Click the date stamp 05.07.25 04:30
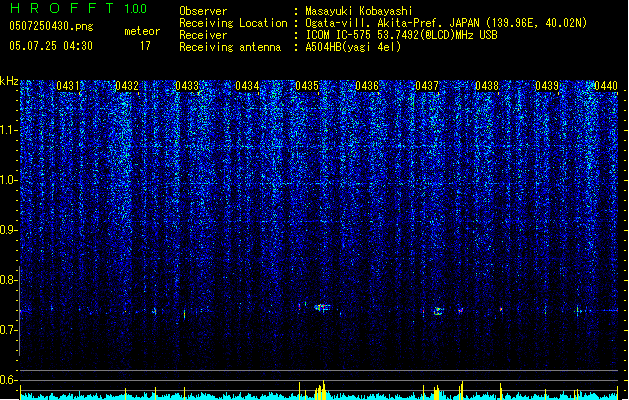This screenshot has width=629, height=400. coord(51,46)
